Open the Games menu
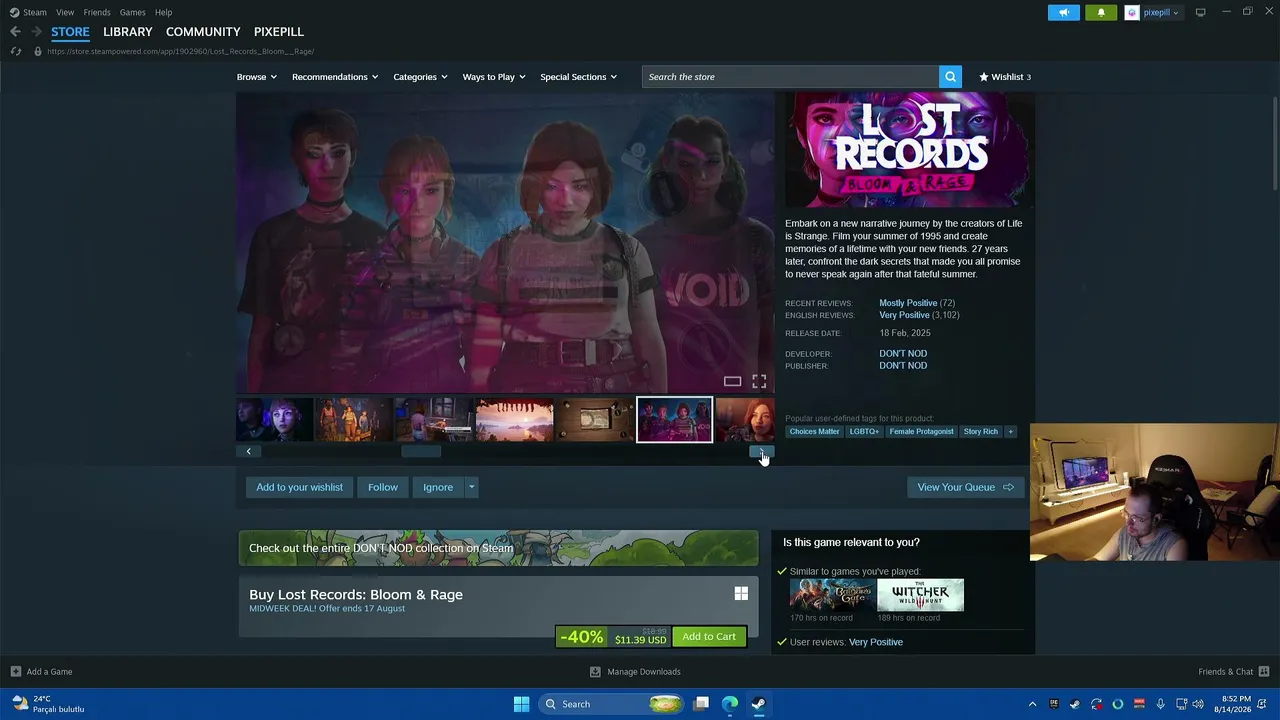 pyautogui.click(x=133, y=12)
